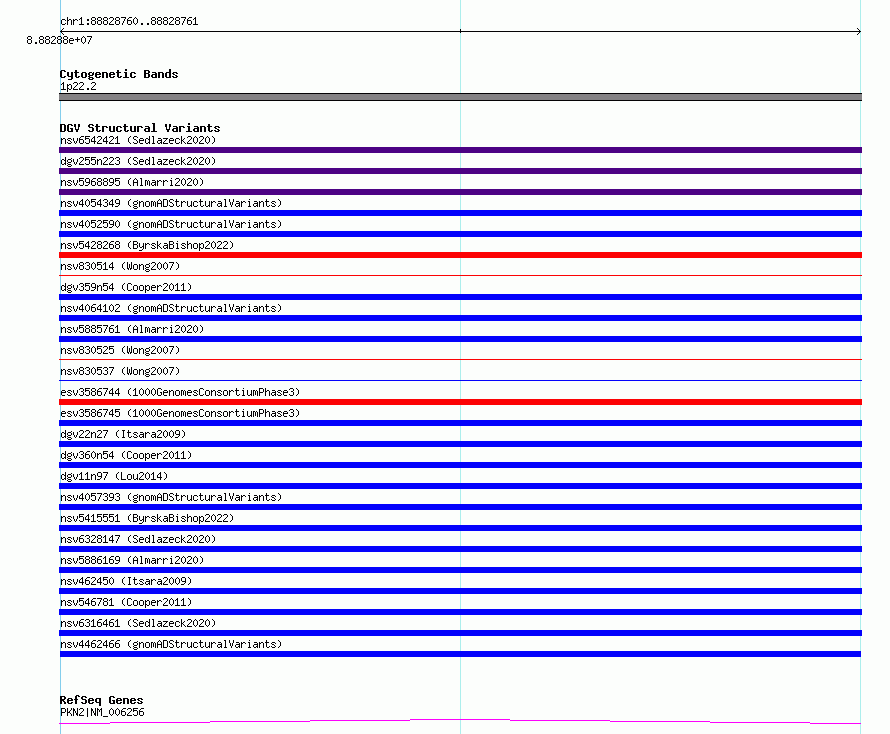Click the thin blue line under nsv830537

pyautogui.click(x=460, y=380)
